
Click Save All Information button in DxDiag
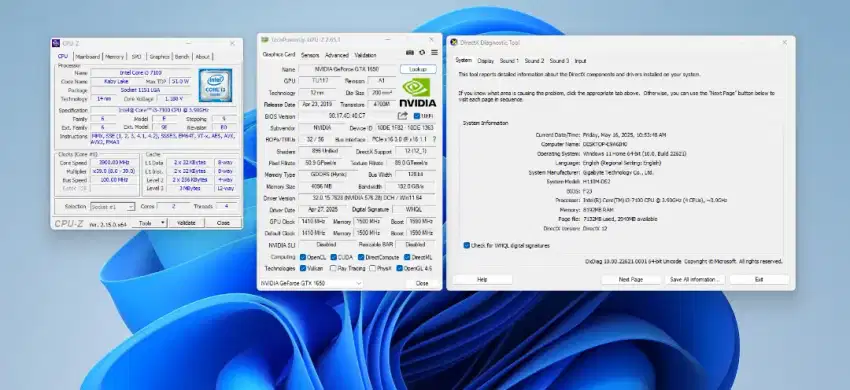[694, 279]
